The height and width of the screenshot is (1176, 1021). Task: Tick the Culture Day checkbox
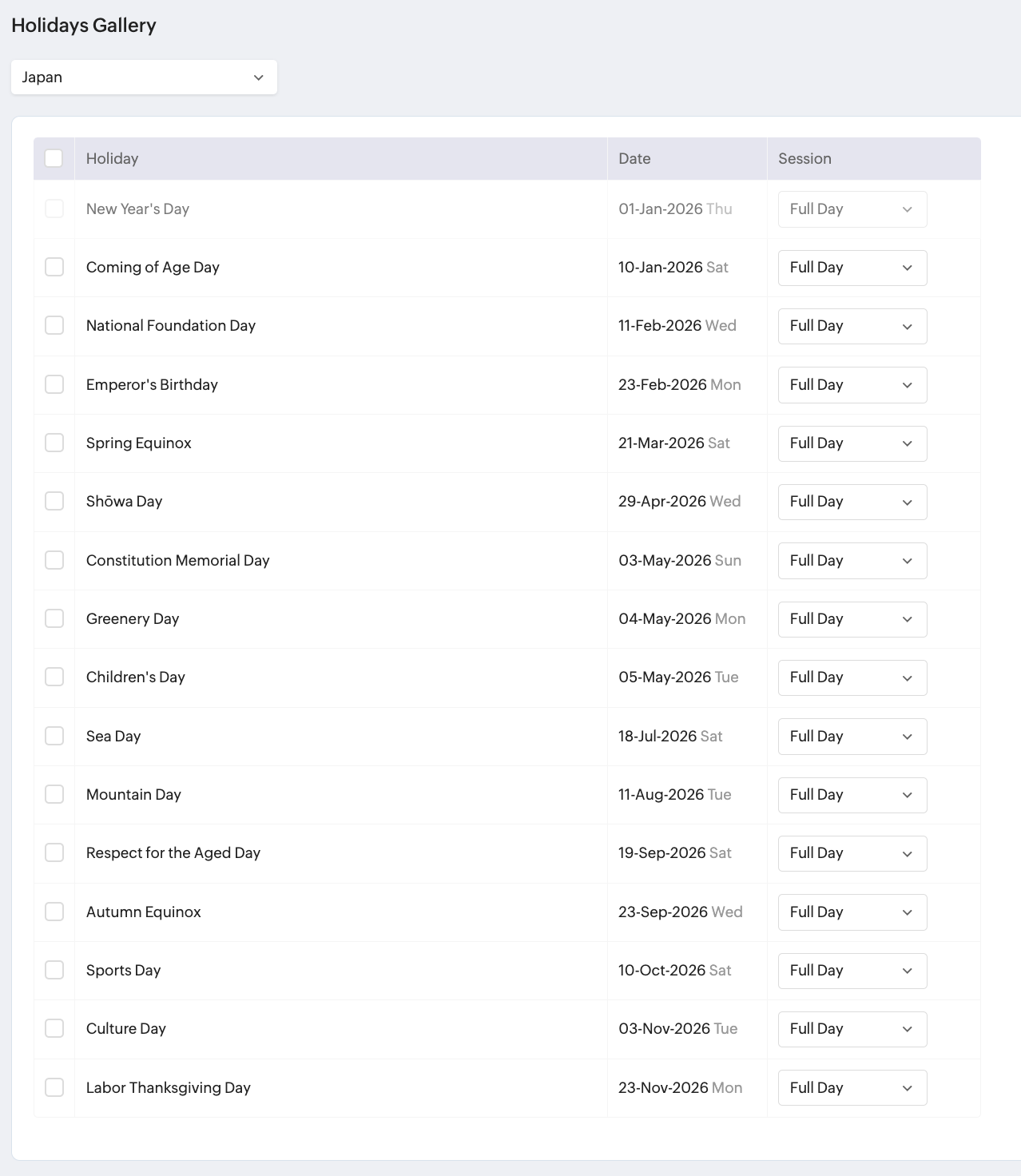pyautogui.click(x=54, y=1028)
